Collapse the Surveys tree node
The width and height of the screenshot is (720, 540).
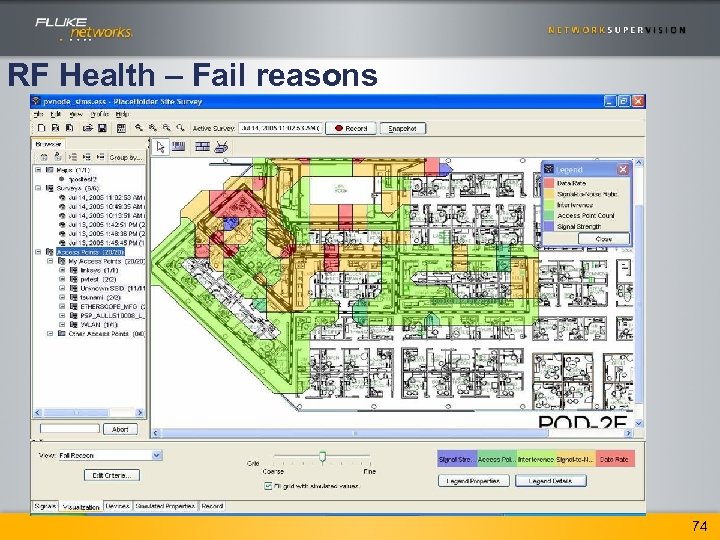39,188
